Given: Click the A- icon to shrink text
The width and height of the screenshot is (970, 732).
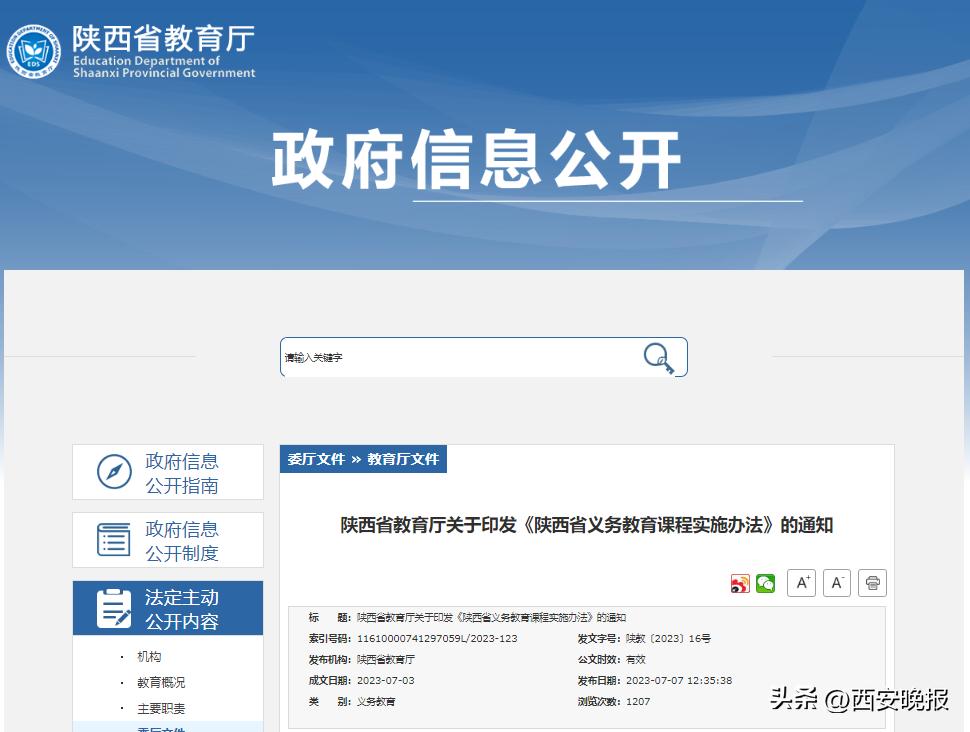Looking at the screenshot, I should [x=836, y=582].
